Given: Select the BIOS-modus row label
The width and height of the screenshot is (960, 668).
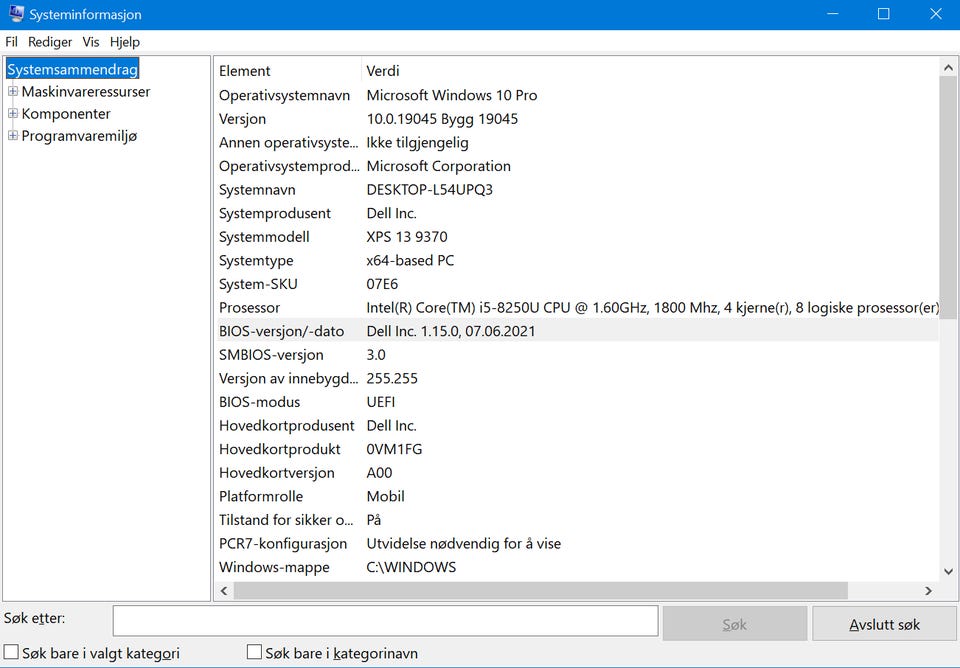Looking at the screenshot, I should tap(260, 402).
